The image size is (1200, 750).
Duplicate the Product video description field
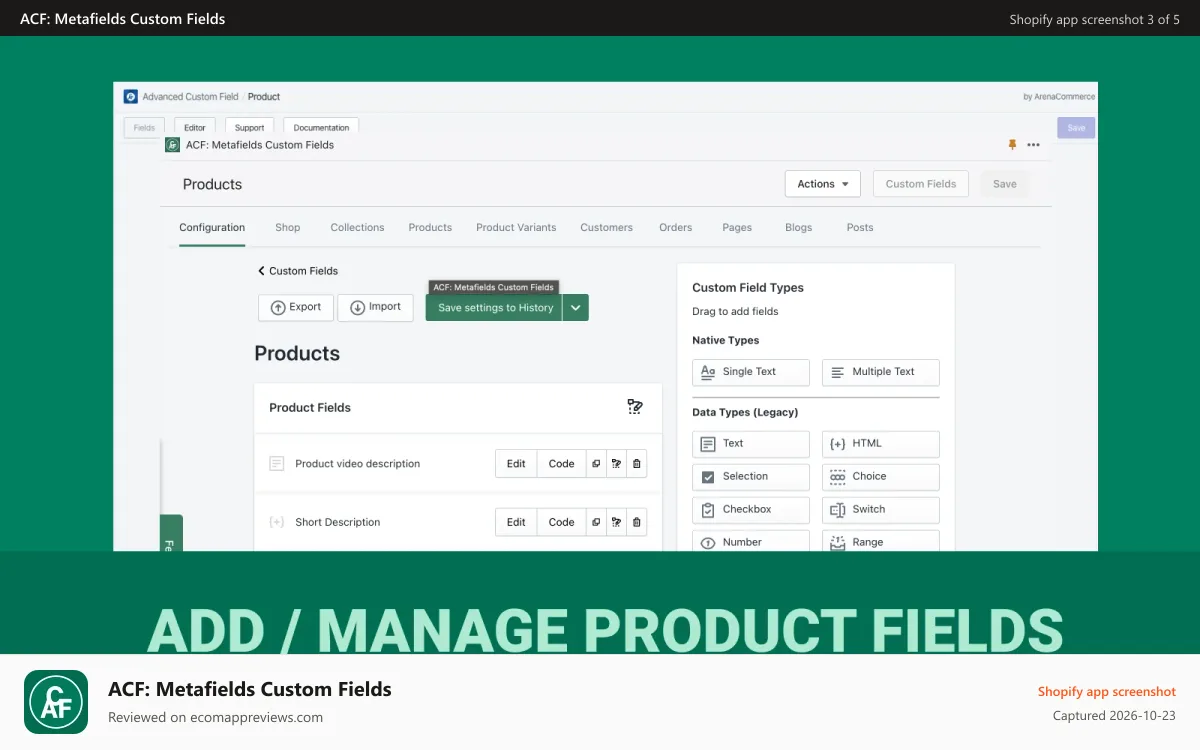[596, 464]
